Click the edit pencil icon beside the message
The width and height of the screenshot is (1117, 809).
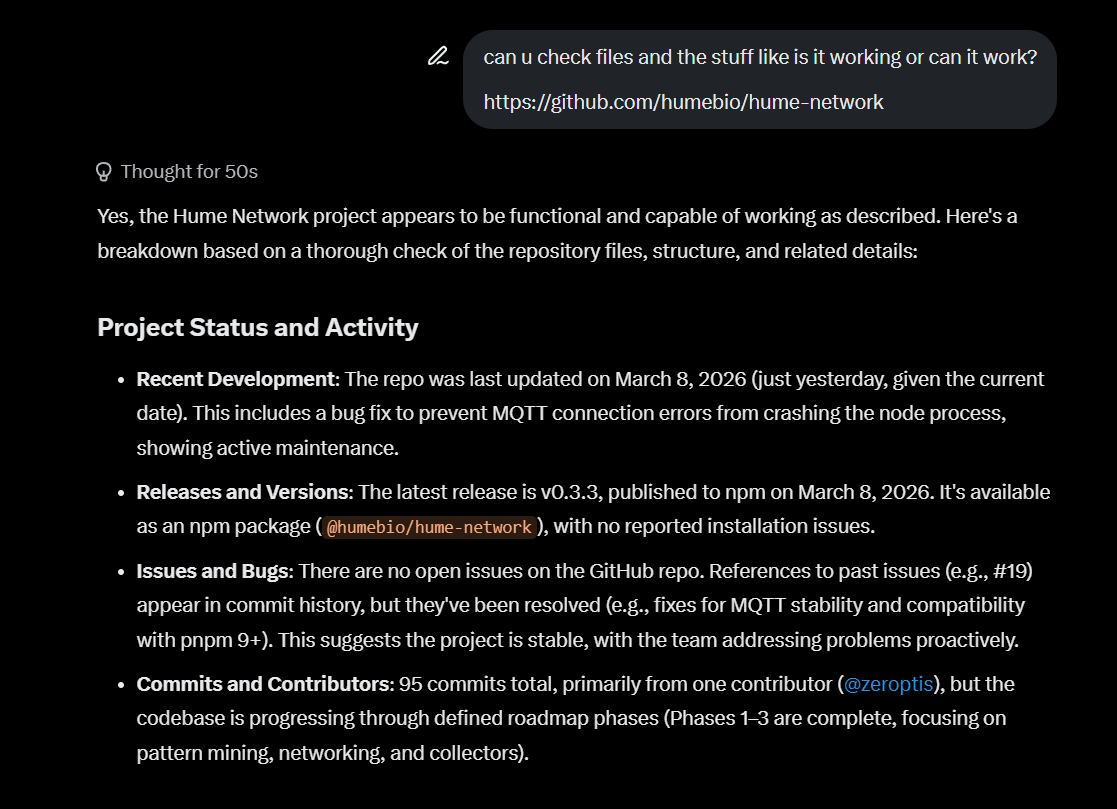pos(438,56)
